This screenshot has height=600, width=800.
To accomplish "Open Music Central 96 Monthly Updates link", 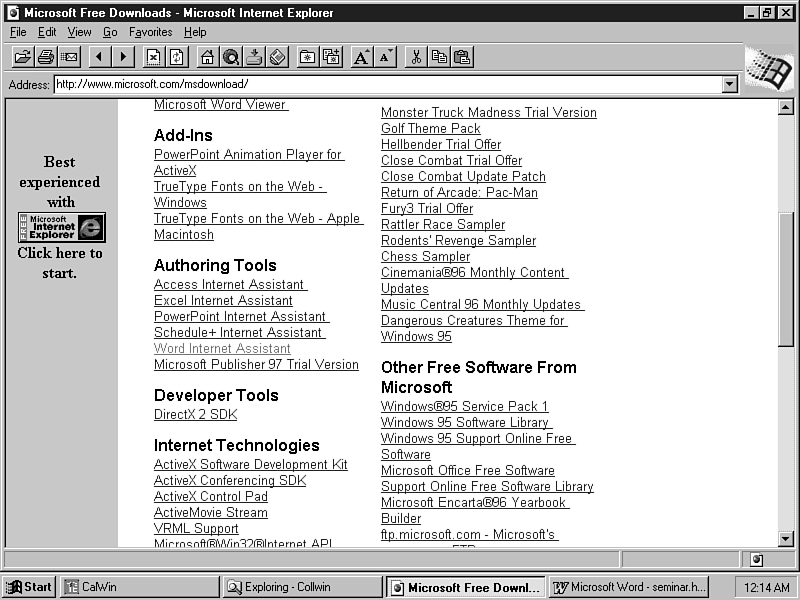I will pos(481,305).
